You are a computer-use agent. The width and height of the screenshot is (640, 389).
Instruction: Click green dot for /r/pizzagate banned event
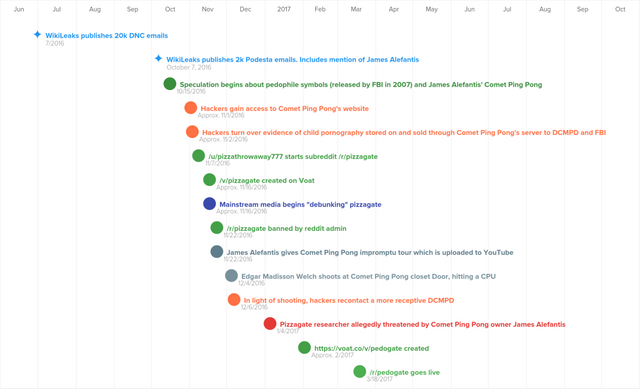tap(217, 228)
